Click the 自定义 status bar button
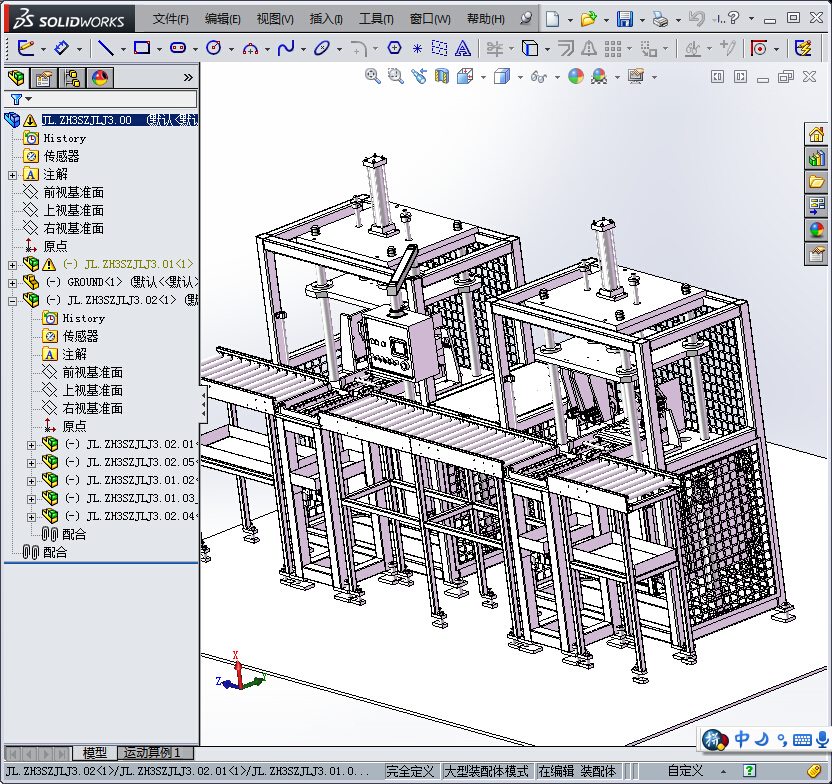Screen dimensions: 832x784 coord(685,771)
